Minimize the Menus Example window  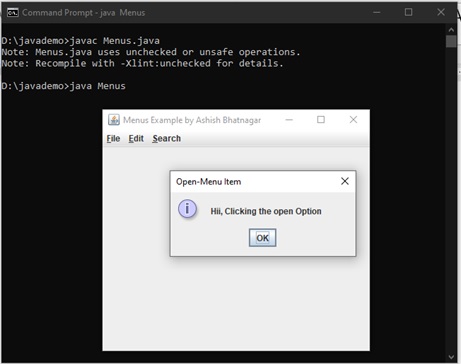click(x=289, y=120)
